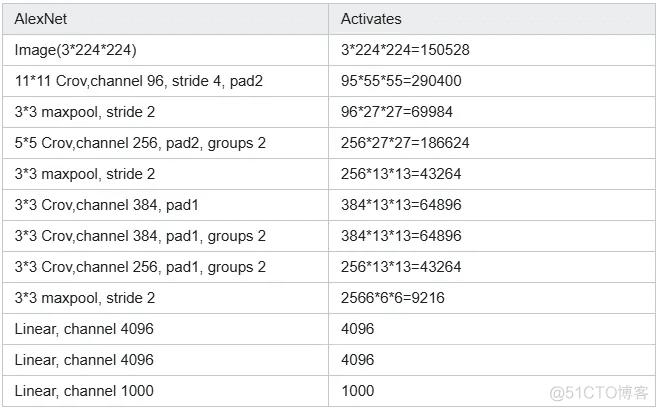Click the 3*3 Crov 384 groups 2 cell
658x411 pixels.
coord(165,236)
